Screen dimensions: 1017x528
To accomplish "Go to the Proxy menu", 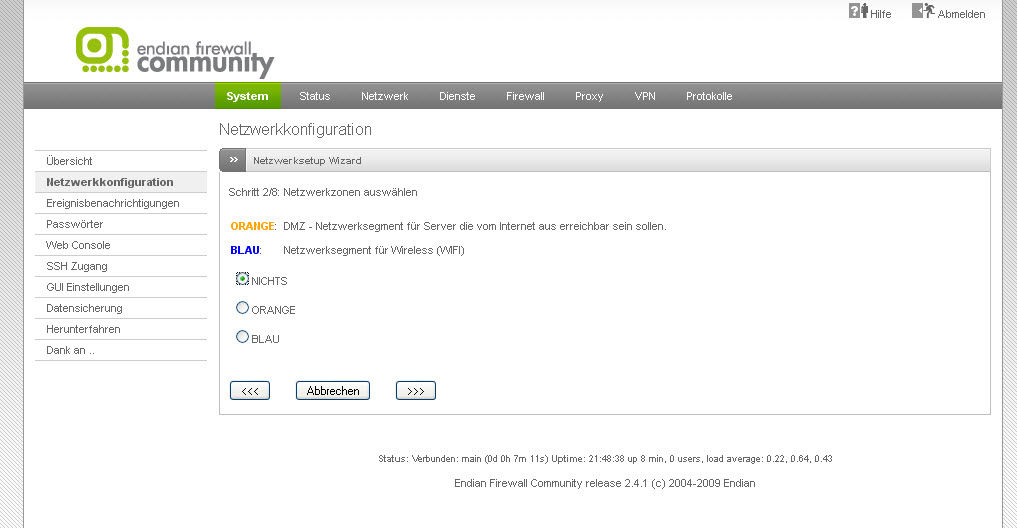I will point(589,96).
